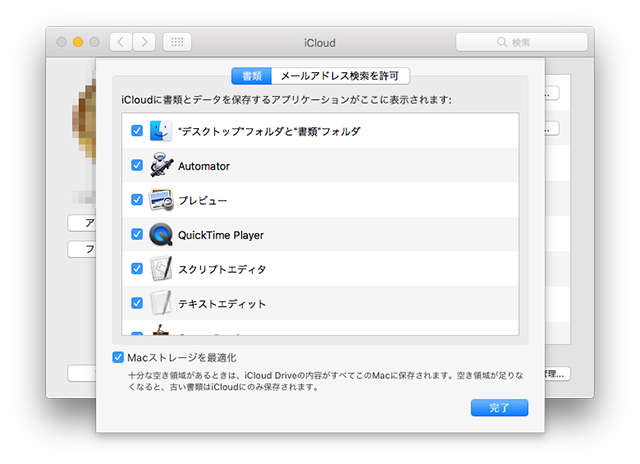This screenshot has height=464, width=640.
Task: Select the プレビュー text label
Action: (x=202, y=200)
